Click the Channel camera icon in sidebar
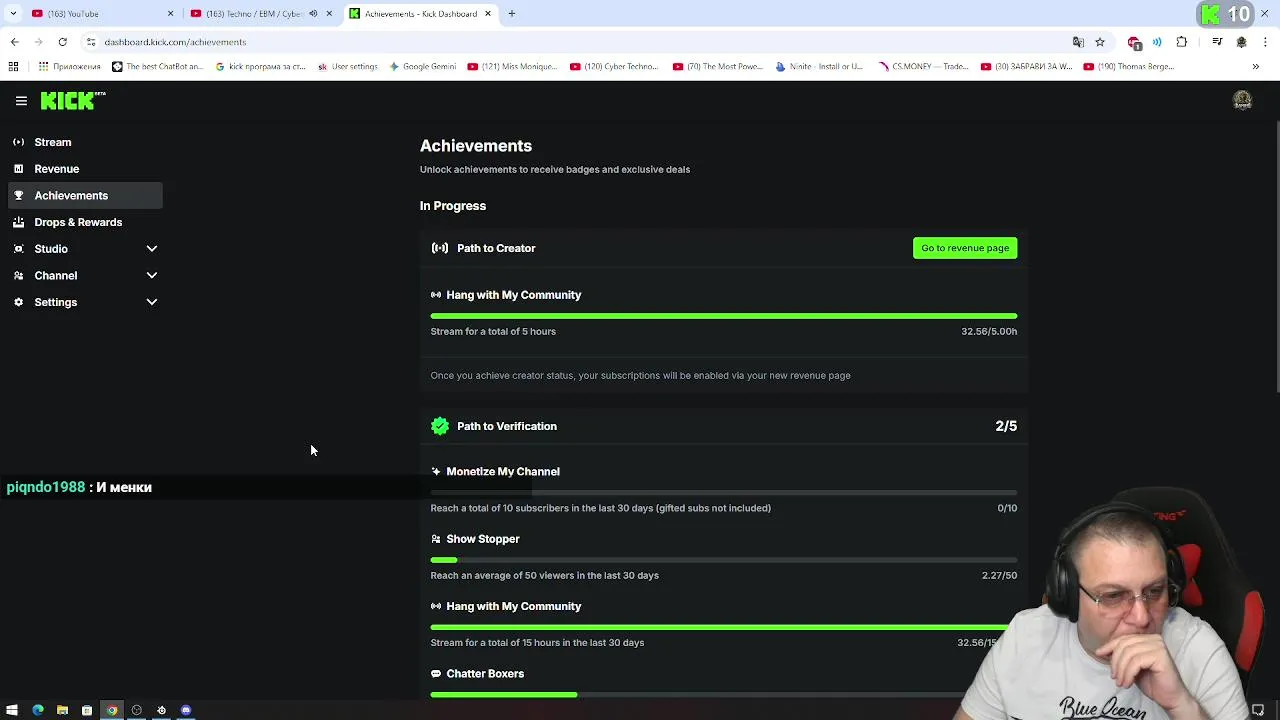1280x720 pixels. click(x=18, y=275)
